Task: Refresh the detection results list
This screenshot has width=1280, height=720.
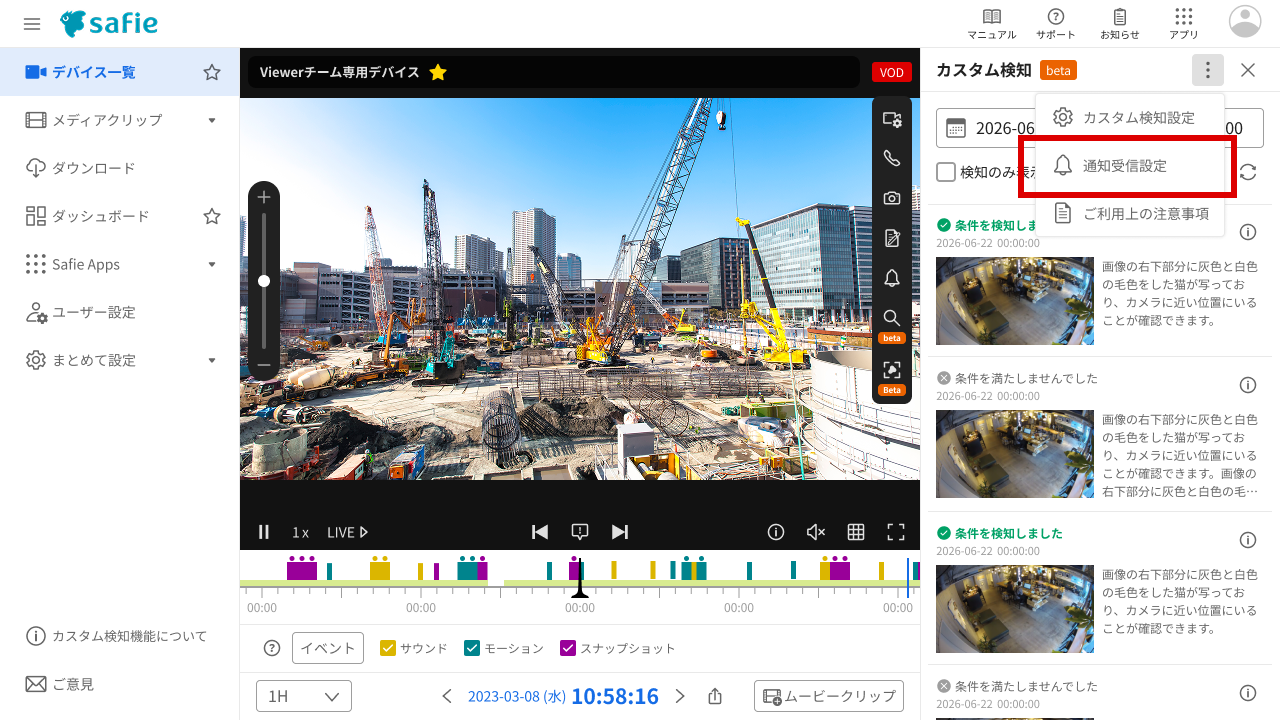Action: coord(1248,172)
